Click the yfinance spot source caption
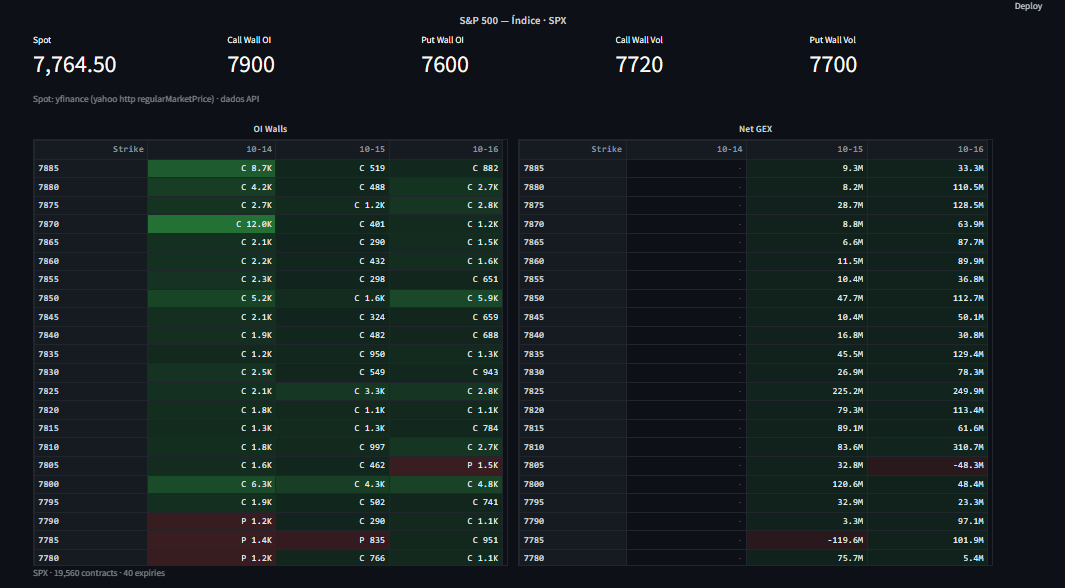This screenshot has width=1065, height=588. pos(146,99)
